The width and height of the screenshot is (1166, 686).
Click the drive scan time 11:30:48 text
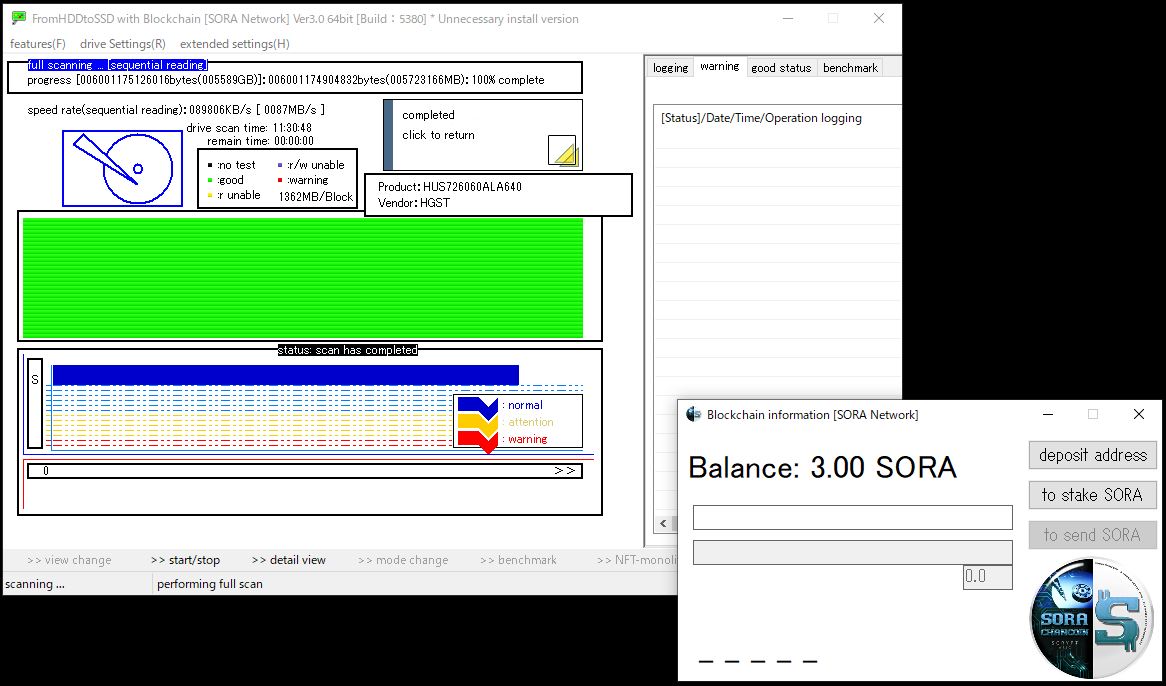(x=249, y=128)
